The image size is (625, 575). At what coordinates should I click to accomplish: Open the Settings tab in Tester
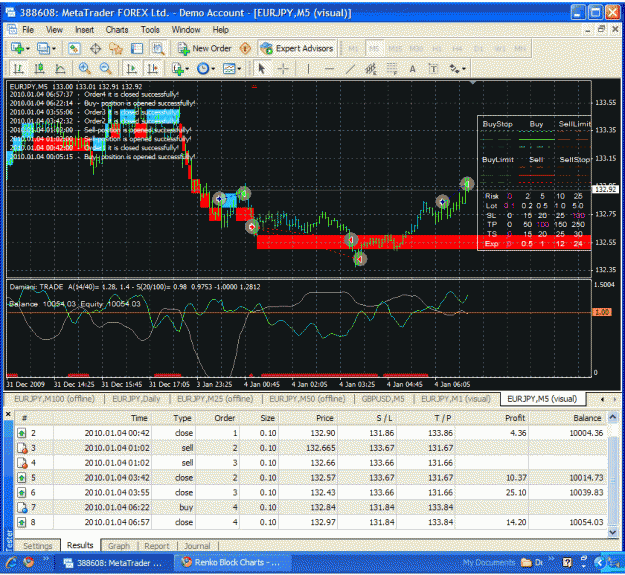point(37,546)
